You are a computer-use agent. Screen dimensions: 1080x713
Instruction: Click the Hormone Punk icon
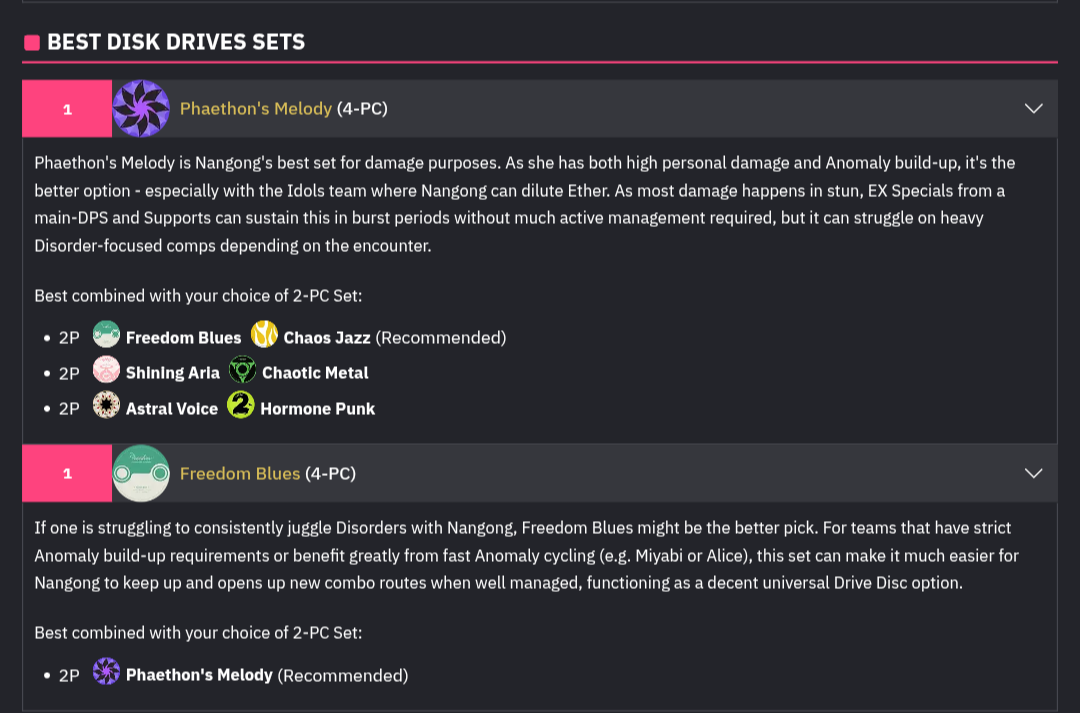click(x=241, y=406)
